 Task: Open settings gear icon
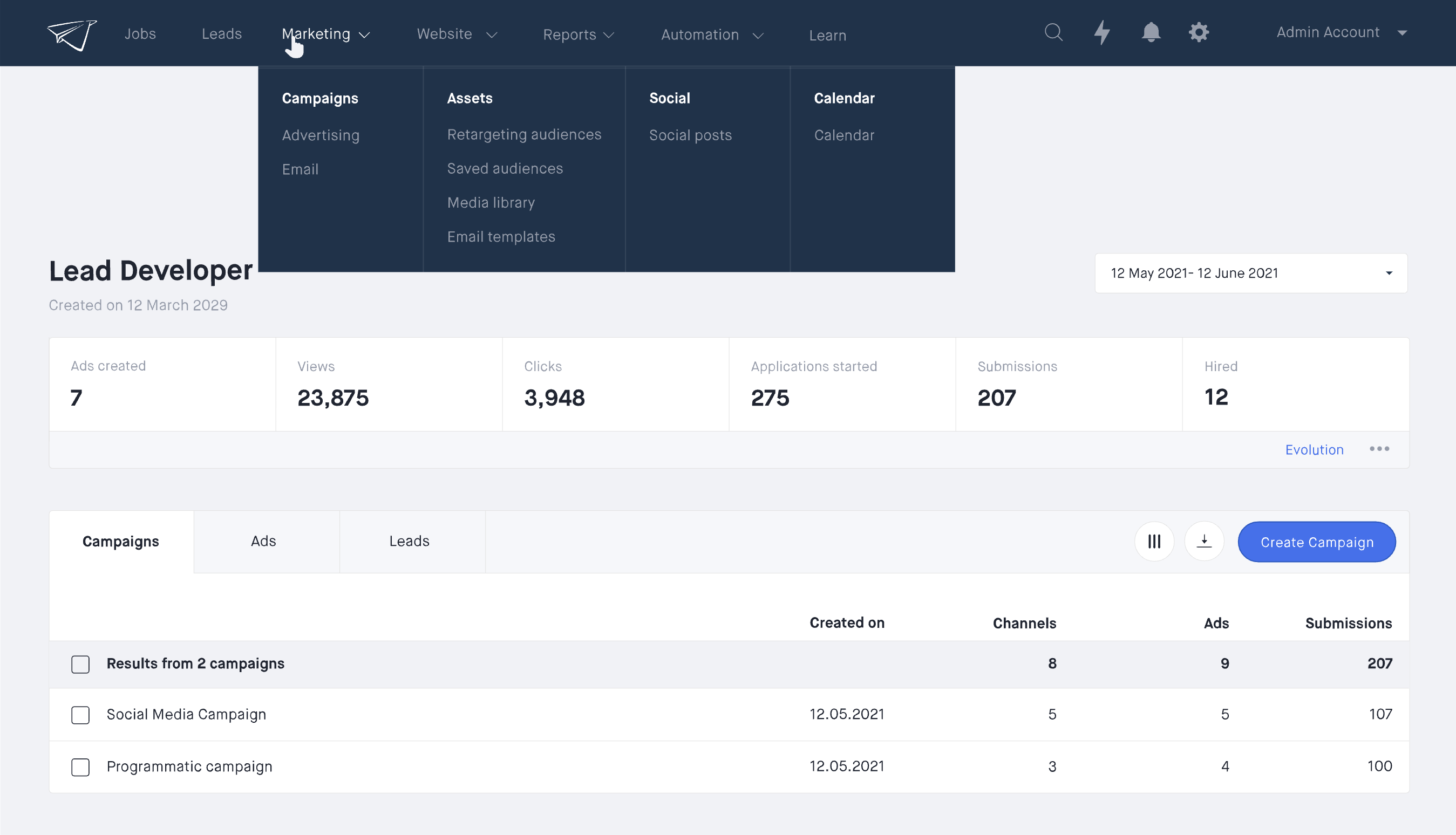pyautogui.click(x=1199, y=32)
